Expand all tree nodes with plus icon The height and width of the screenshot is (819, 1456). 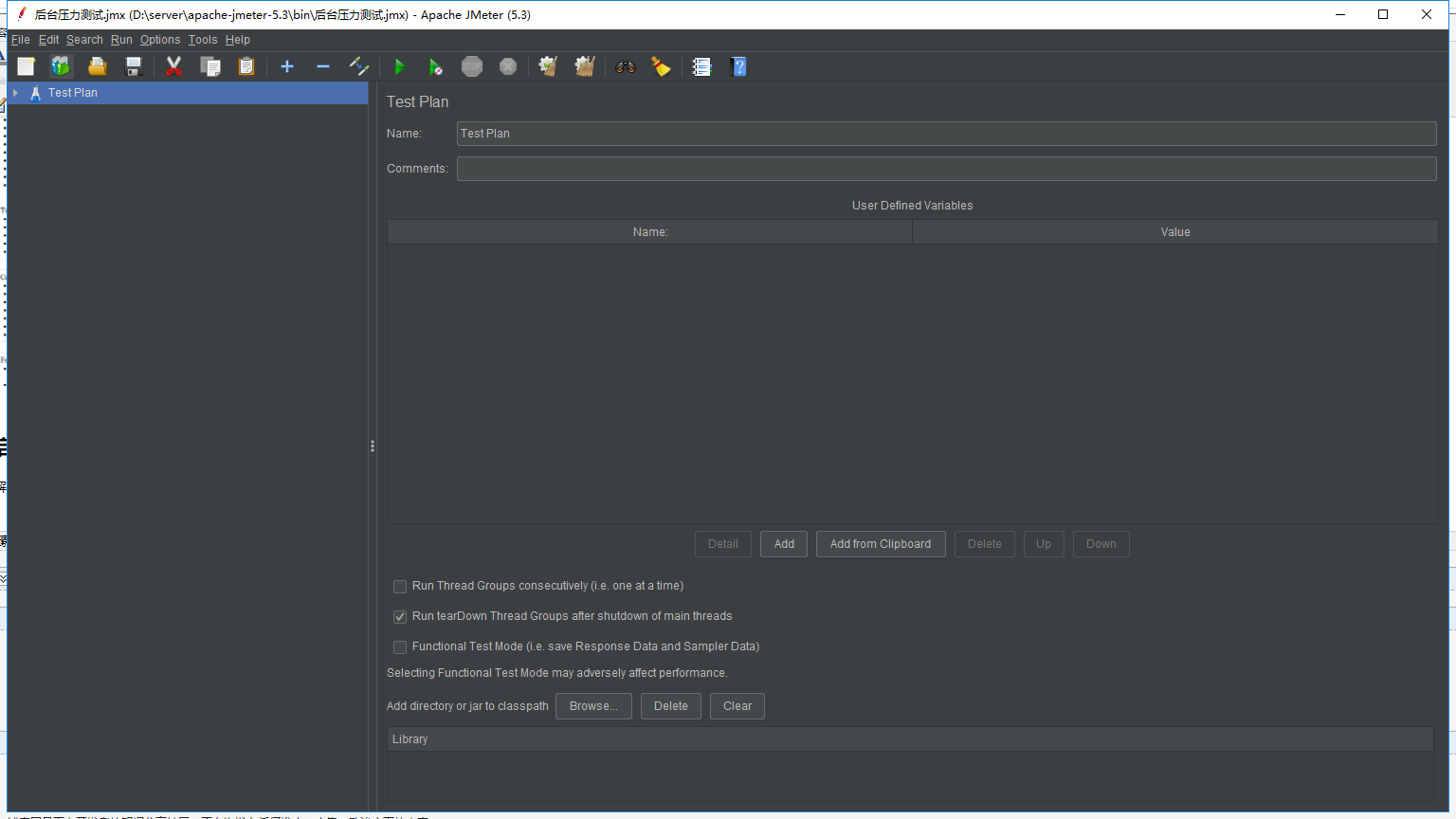pos(287,66)
